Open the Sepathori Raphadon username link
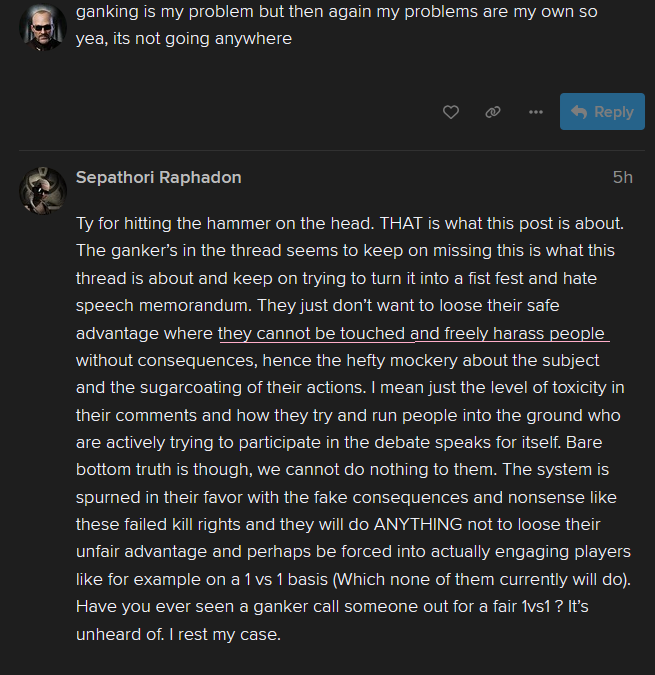This screenshot has width=655, height=675. pyautogui.click(x=158, y=177)
